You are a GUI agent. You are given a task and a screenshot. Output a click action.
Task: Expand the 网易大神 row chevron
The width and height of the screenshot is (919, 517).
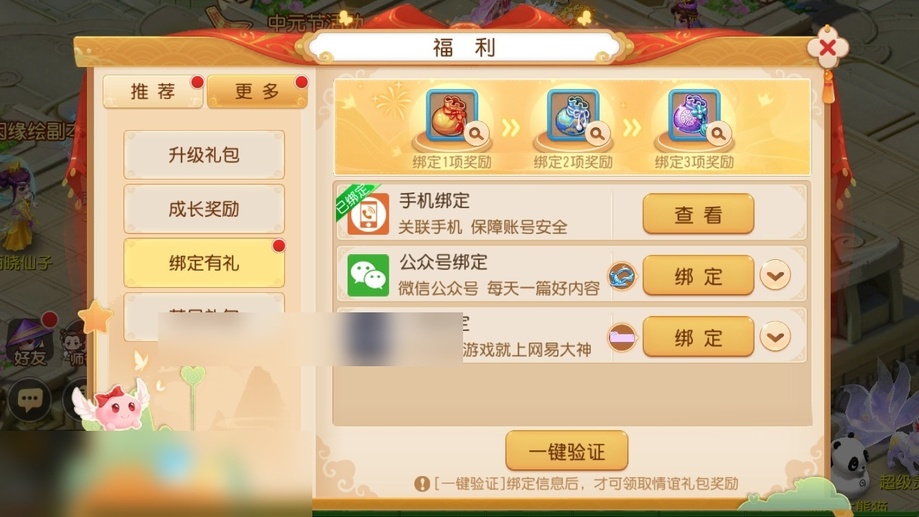click(775, 337)
